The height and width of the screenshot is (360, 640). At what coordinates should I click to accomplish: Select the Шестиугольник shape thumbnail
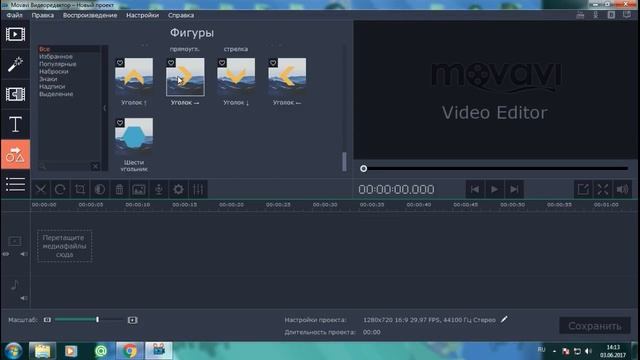(x=134, y=136)
